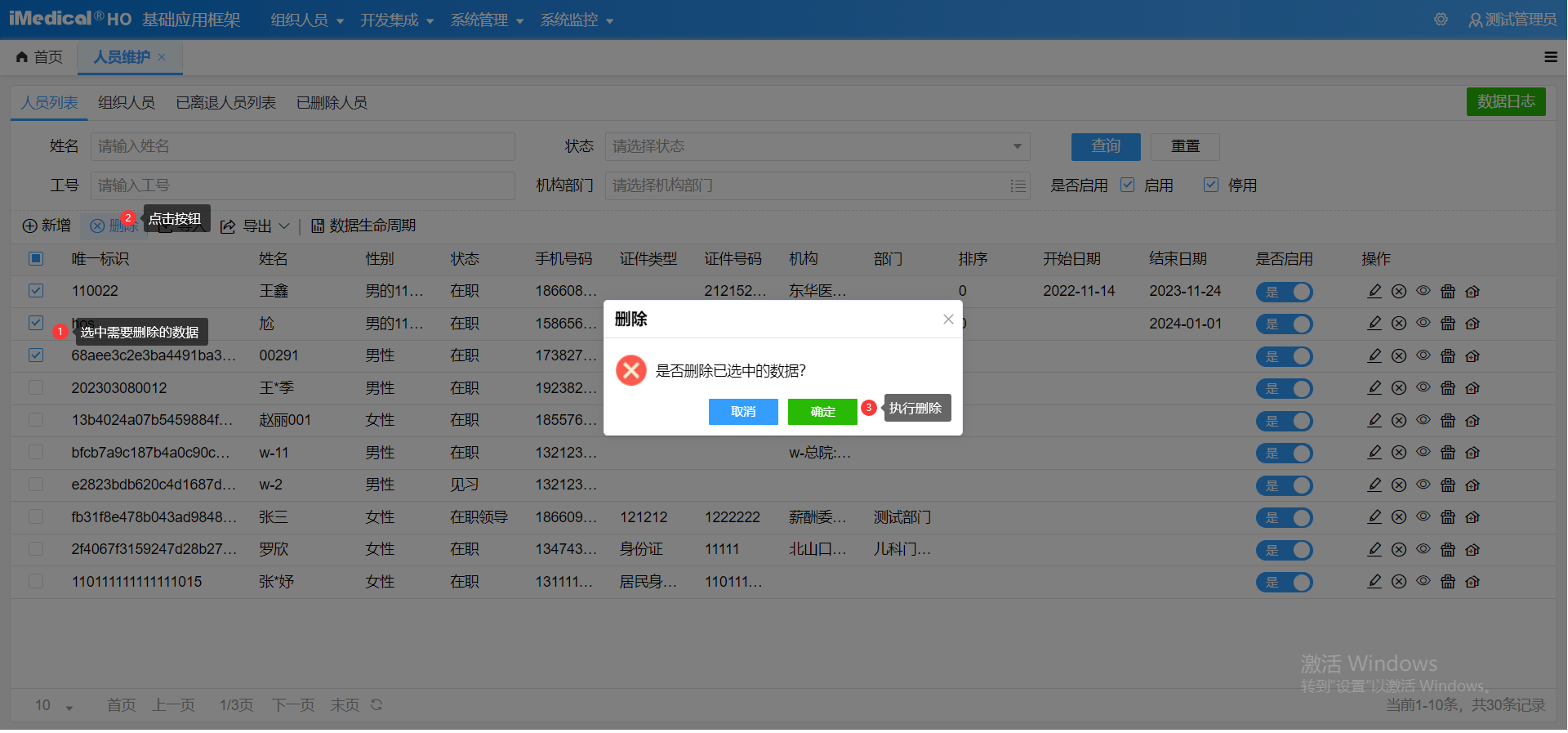Click the 数据生命周期 toolbar button

[x=363, y=226]
